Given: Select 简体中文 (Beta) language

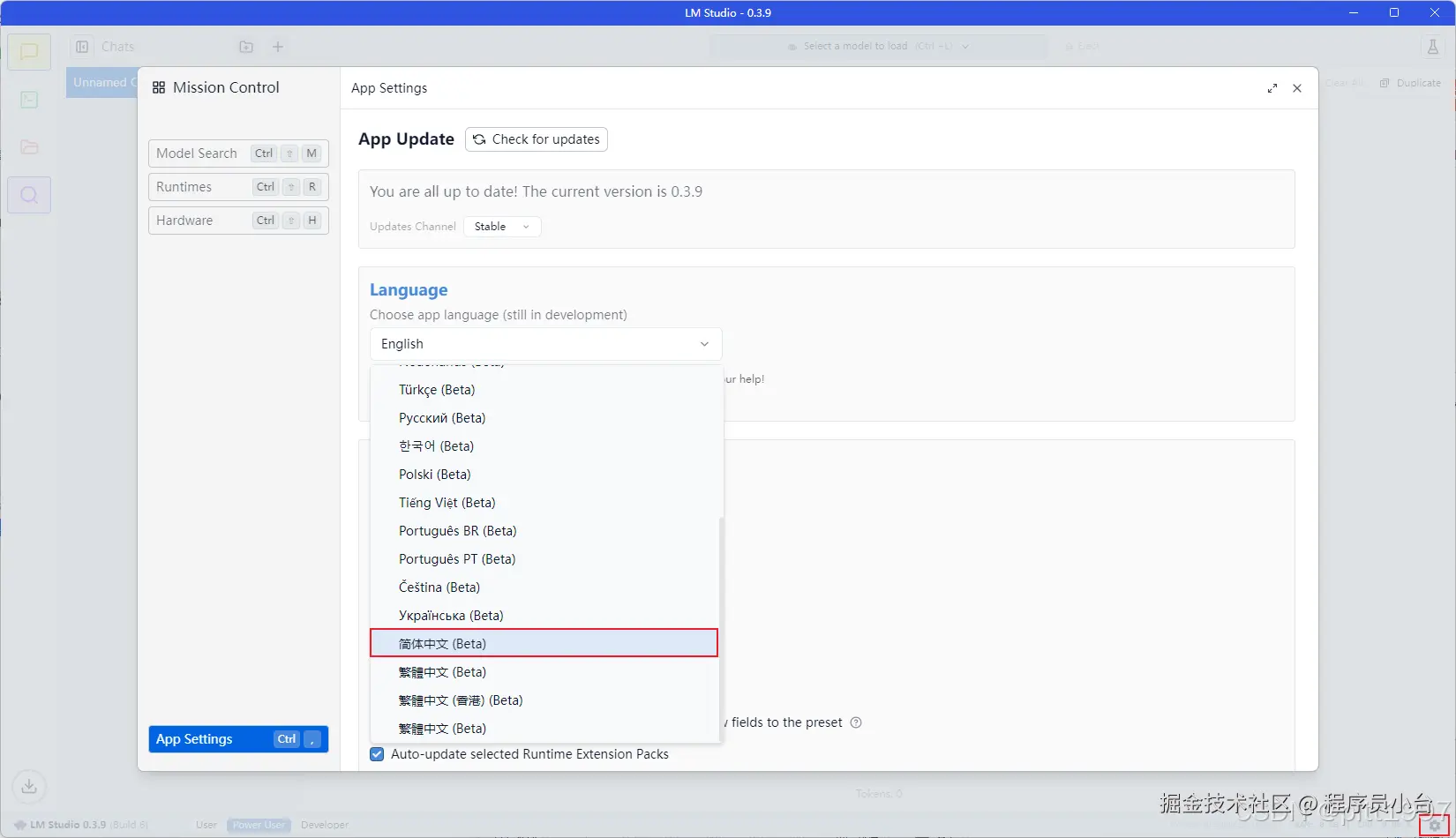Looking at the screenshot, I should point(544,644).
